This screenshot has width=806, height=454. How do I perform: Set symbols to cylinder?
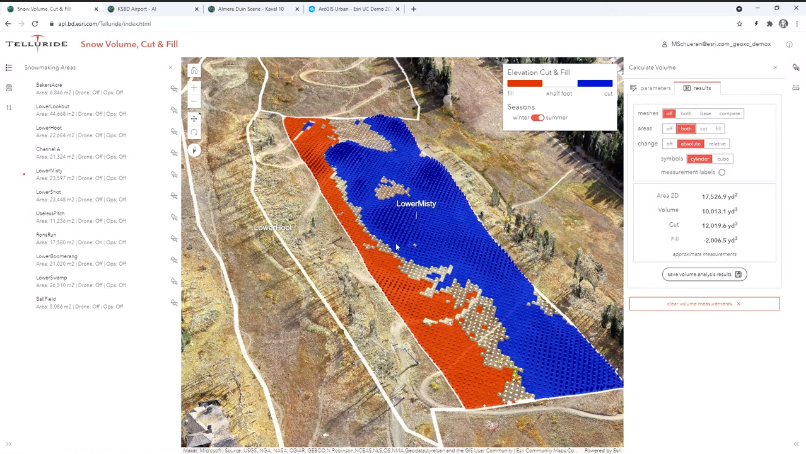pyautogui.click(x=700, y=159)
